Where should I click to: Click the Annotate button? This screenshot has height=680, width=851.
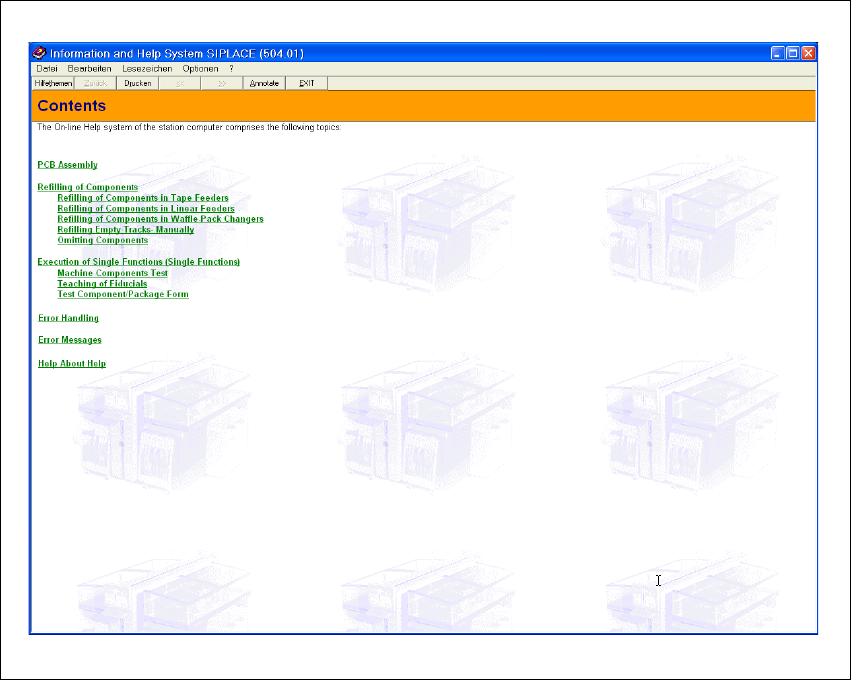point(264,83)
